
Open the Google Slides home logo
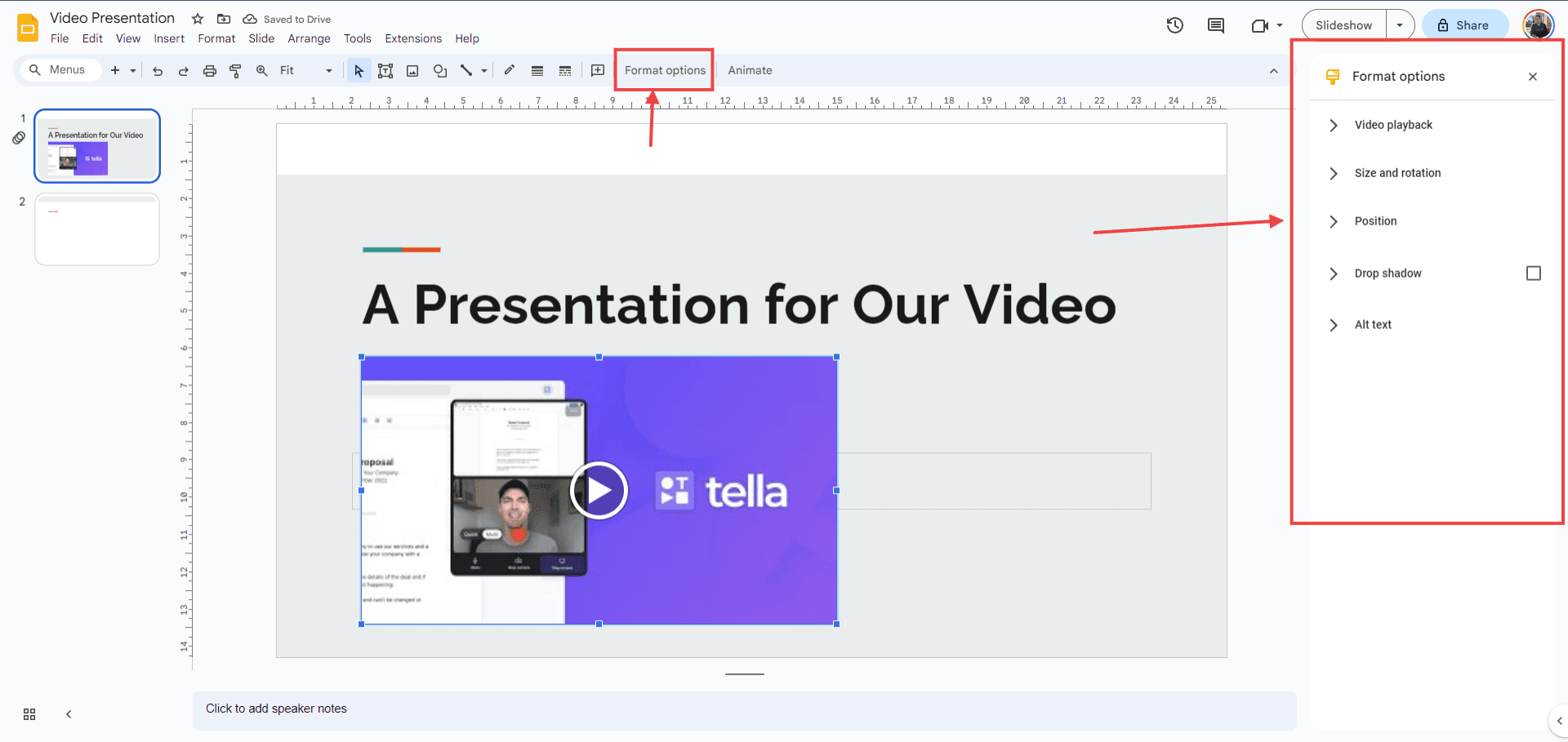coord(28,27)
